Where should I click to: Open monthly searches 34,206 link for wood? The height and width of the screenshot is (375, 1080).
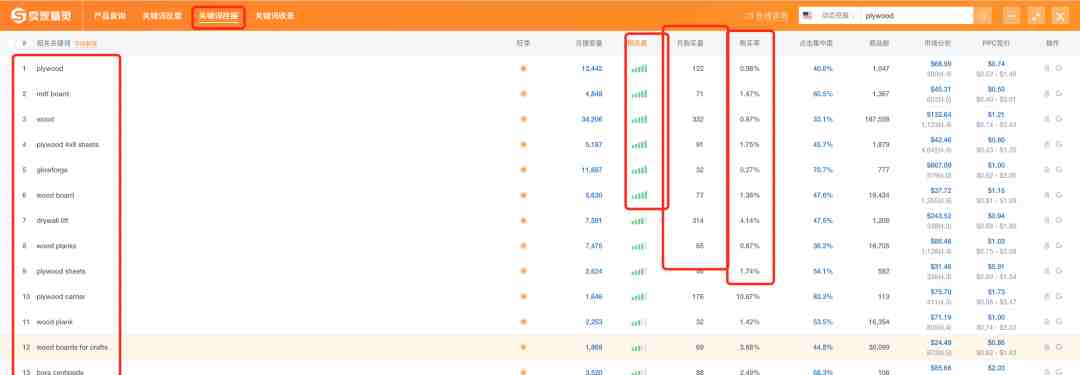click(x=592, y=119)
